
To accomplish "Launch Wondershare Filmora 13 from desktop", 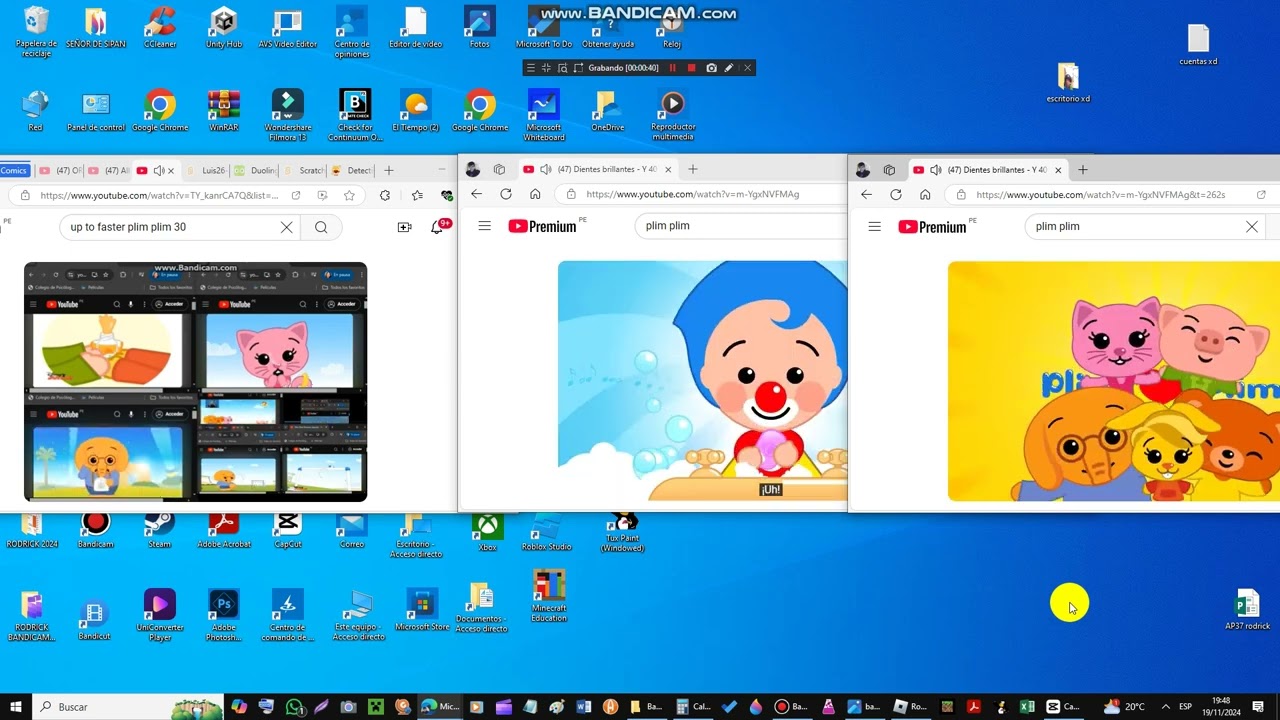I will coord(288,115).
